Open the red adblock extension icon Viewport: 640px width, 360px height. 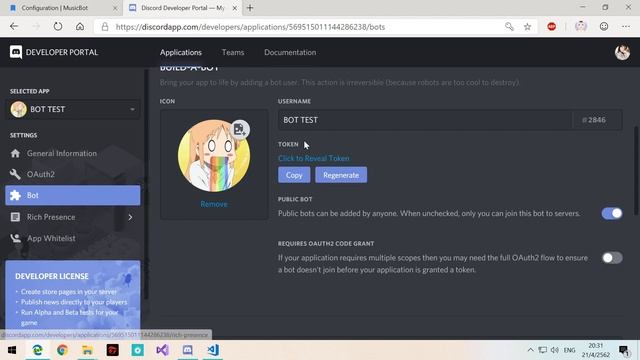click(x=551, y=27)
